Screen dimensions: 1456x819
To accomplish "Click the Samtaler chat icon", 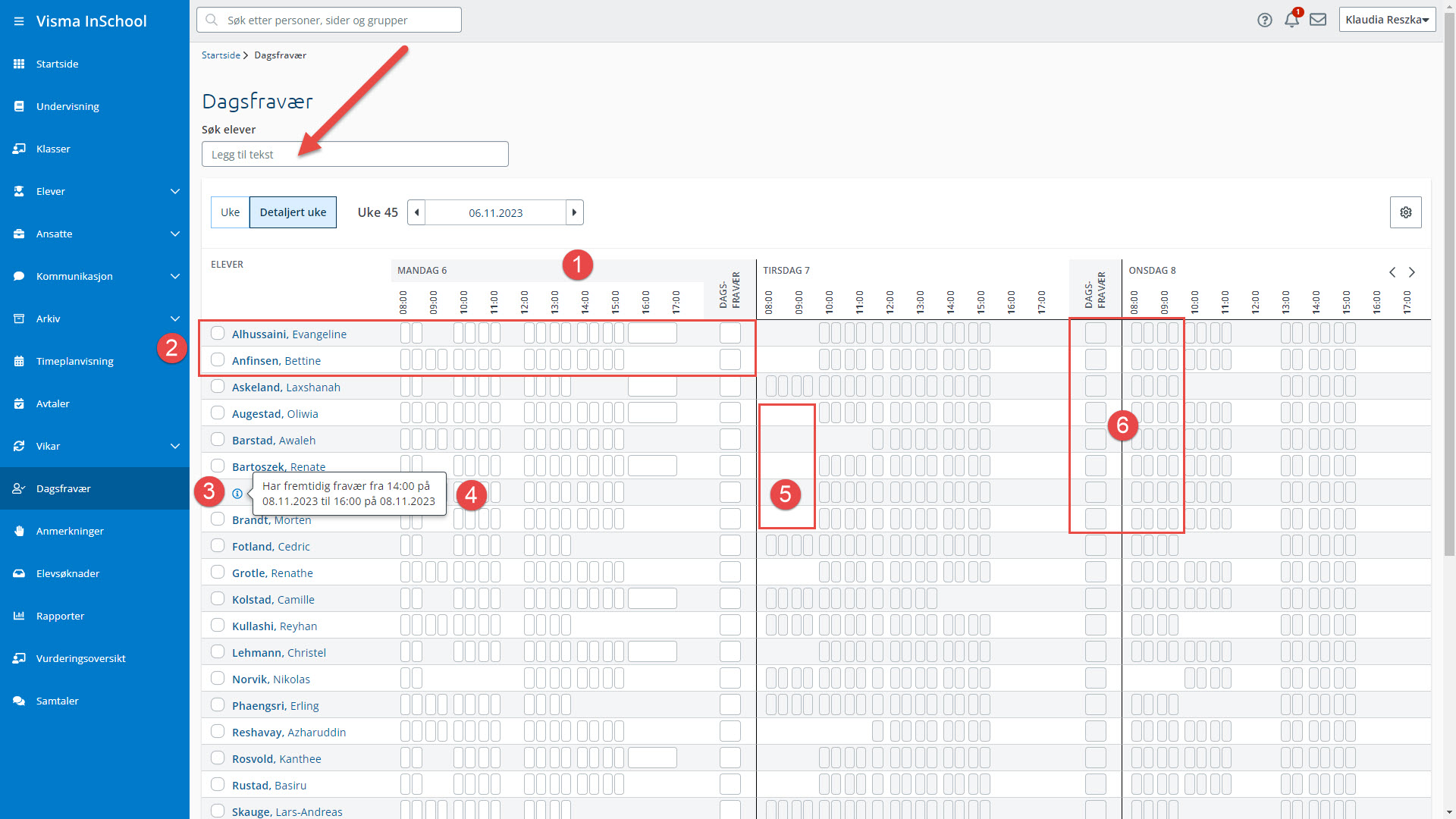I will point(19,701).
